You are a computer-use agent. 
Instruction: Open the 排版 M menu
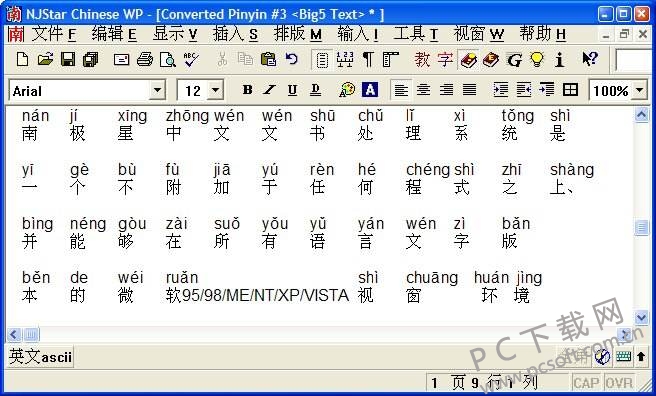[x=297, y=34]
